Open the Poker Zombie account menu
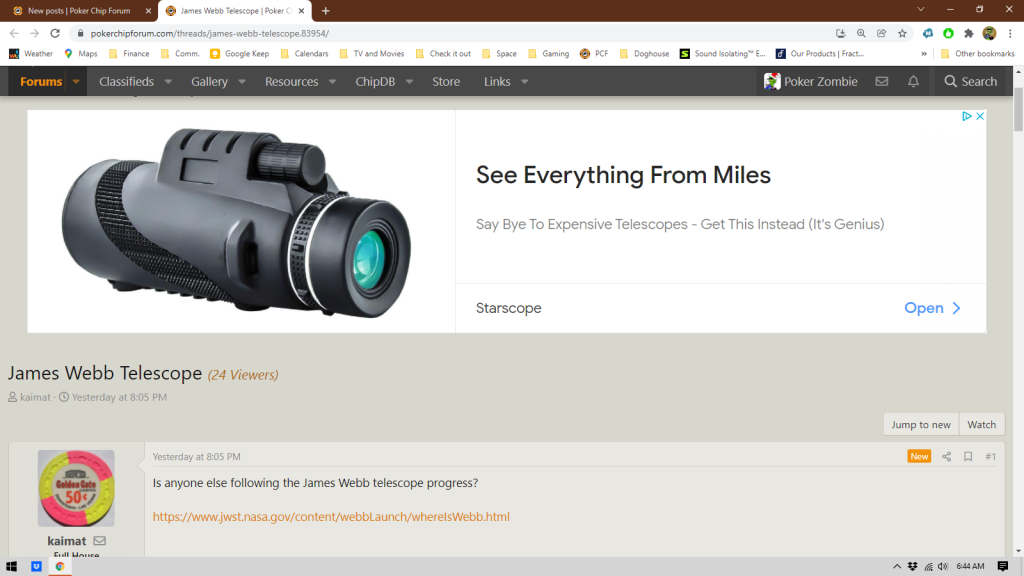The height and width of the screenshot is (576, 1024). (x=810, y=82)
